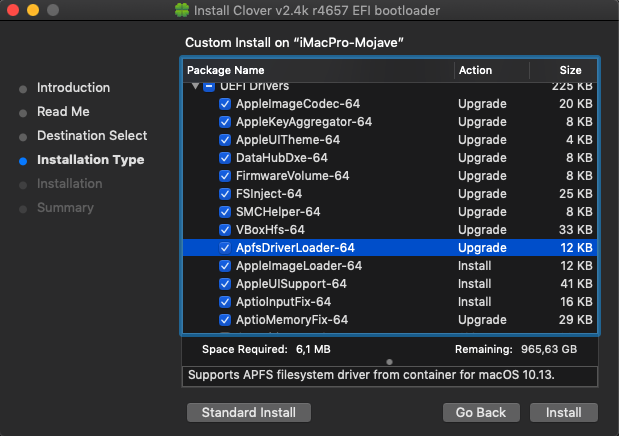Go to the Destination Select step
The width and height of the screenshot is (619, 436).
pos(92,136)
